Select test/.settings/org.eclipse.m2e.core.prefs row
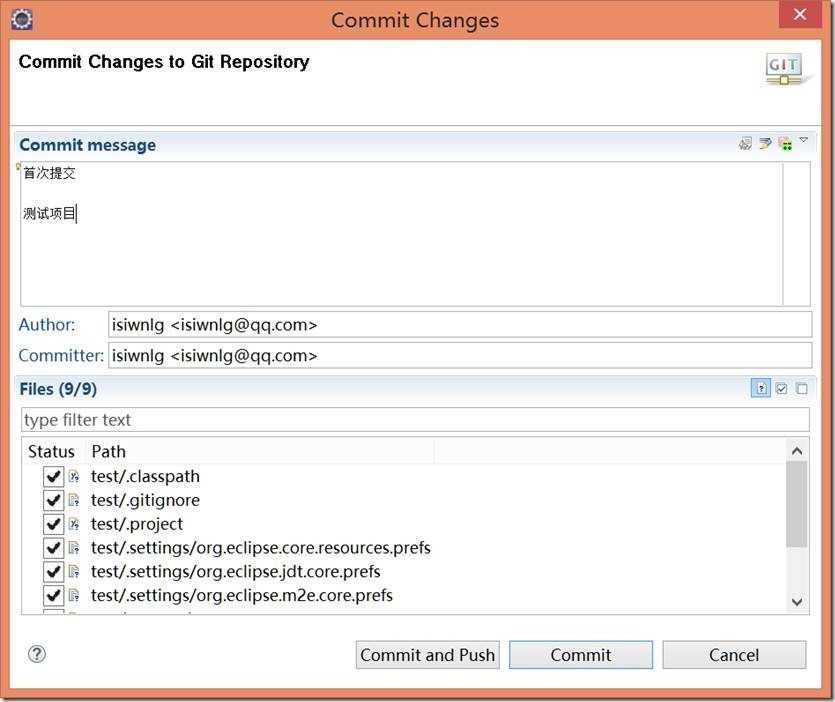The image size is (835, 702). [x=404, y=595]
